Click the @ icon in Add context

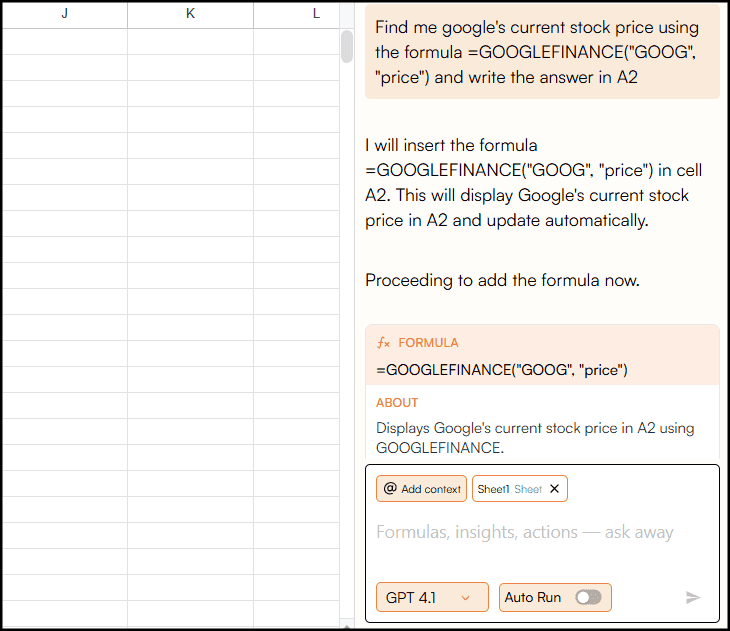coord(390,489)
